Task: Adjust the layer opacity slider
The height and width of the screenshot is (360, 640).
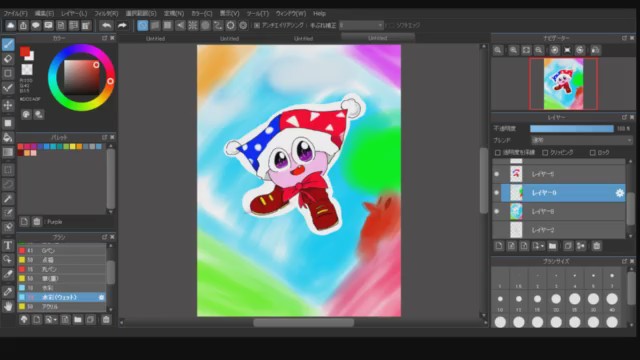Action: coord(571,129)
